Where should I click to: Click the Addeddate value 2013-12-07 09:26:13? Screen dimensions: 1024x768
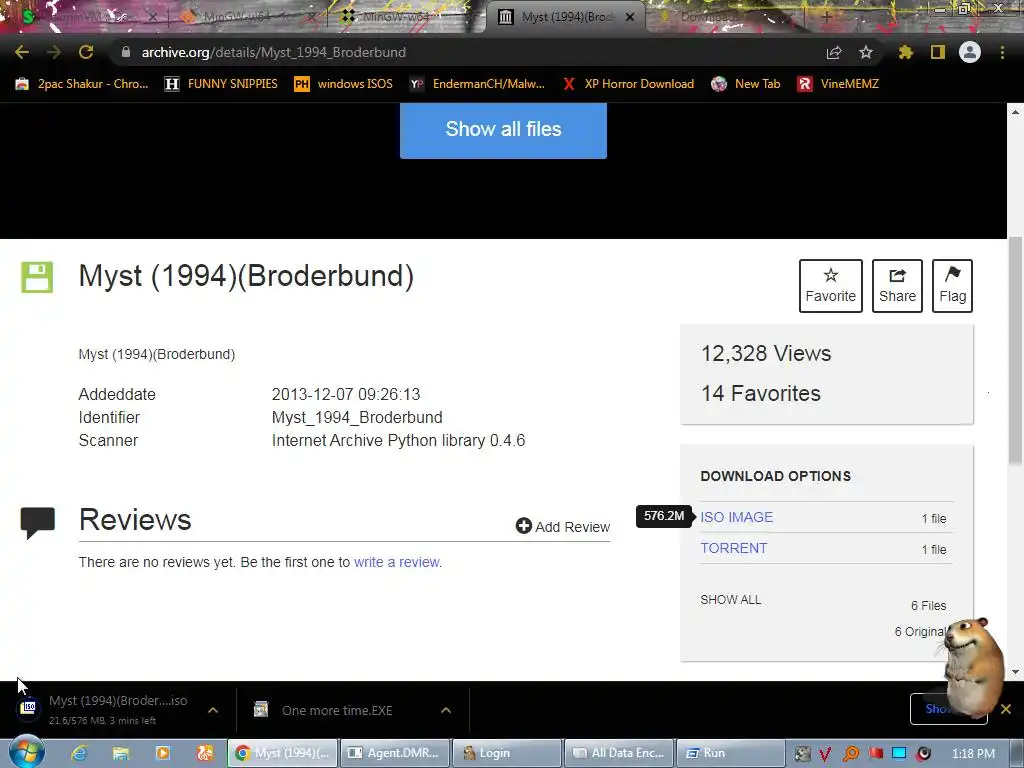click(x=346, y=394)
